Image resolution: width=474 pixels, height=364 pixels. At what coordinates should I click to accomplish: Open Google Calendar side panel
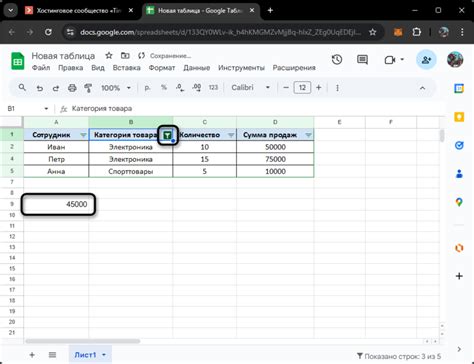coord(459,88)
